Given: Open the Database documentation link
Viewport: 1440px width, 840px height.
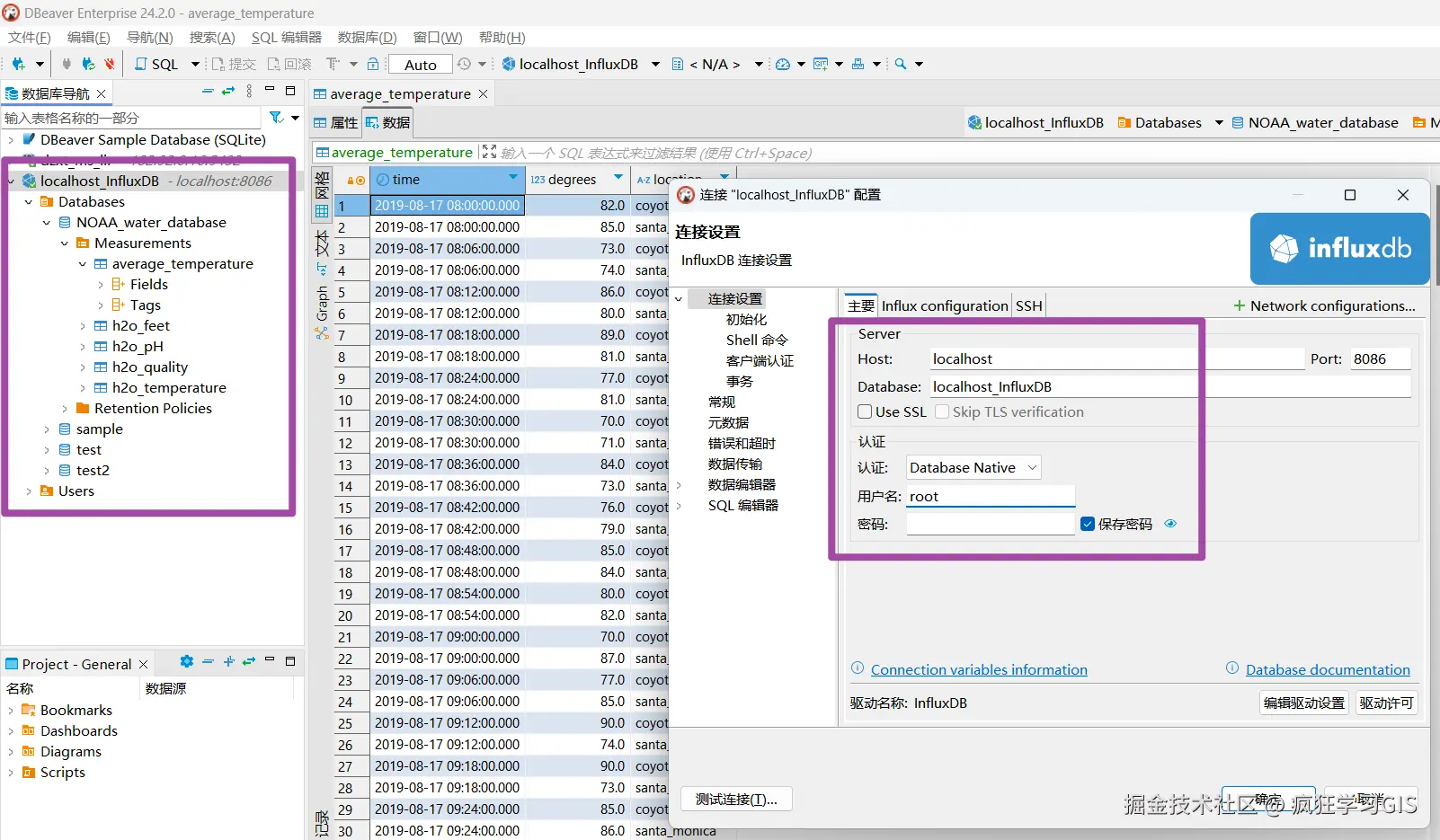Looking at the screenshot, I should click(x=1328, y=669).
